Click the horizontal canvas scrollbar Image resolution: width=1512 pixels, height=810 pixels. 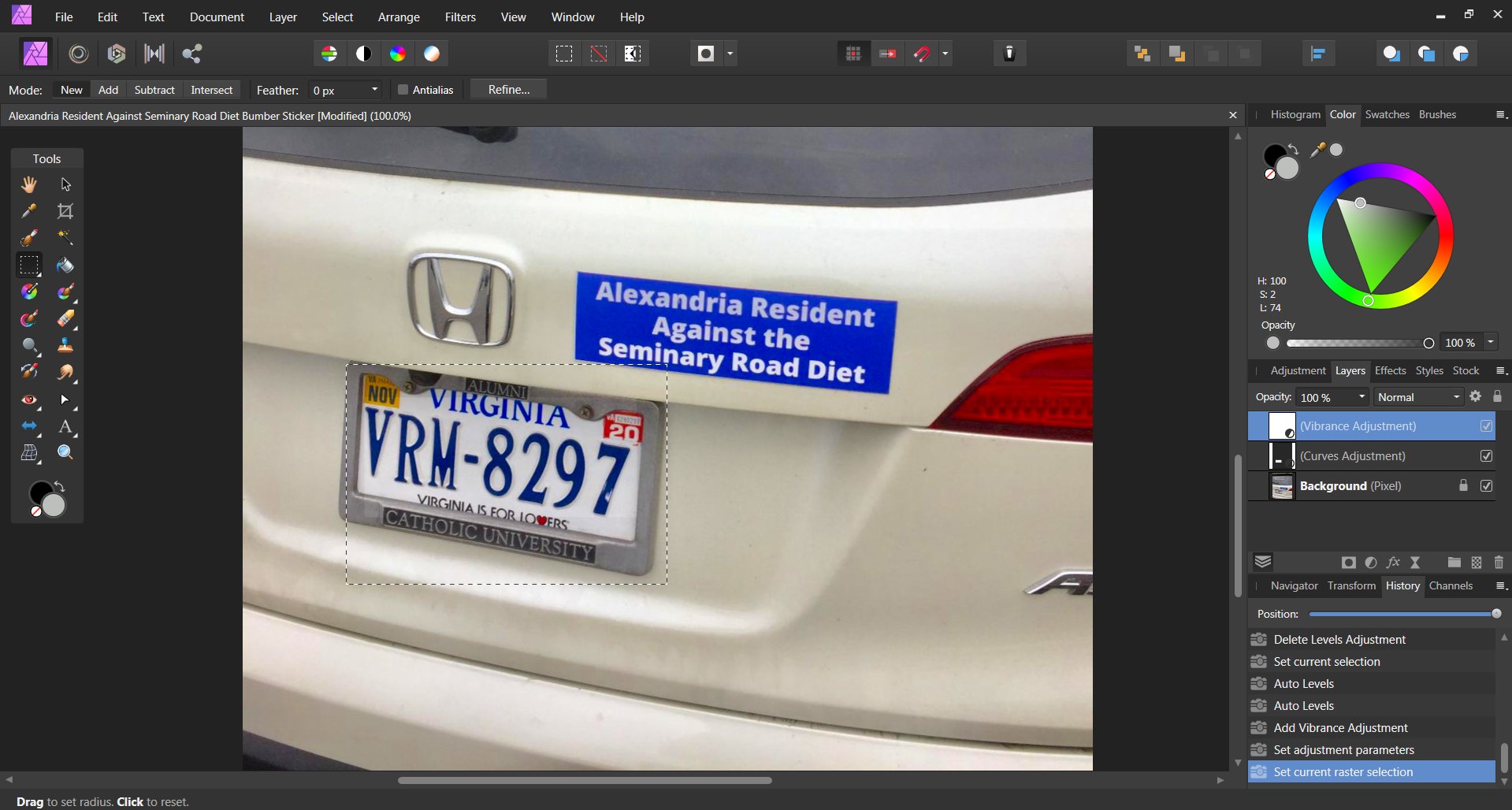pos(585,780)
